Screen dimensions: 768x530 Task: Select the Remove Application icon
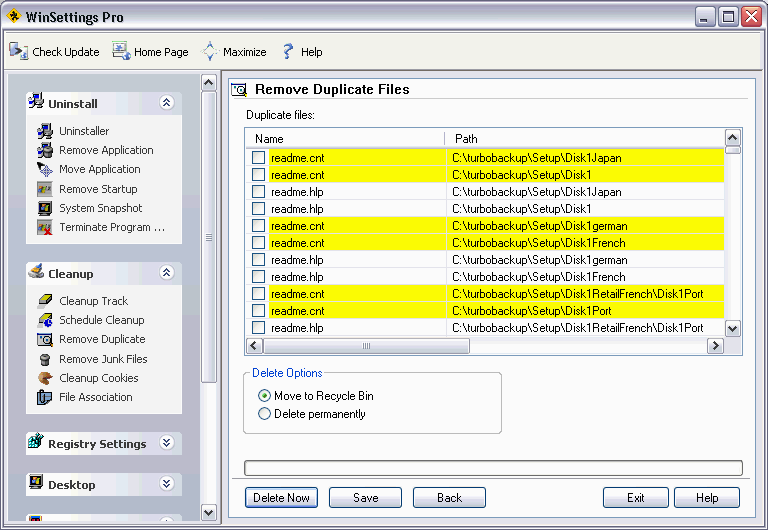[45, 150]
